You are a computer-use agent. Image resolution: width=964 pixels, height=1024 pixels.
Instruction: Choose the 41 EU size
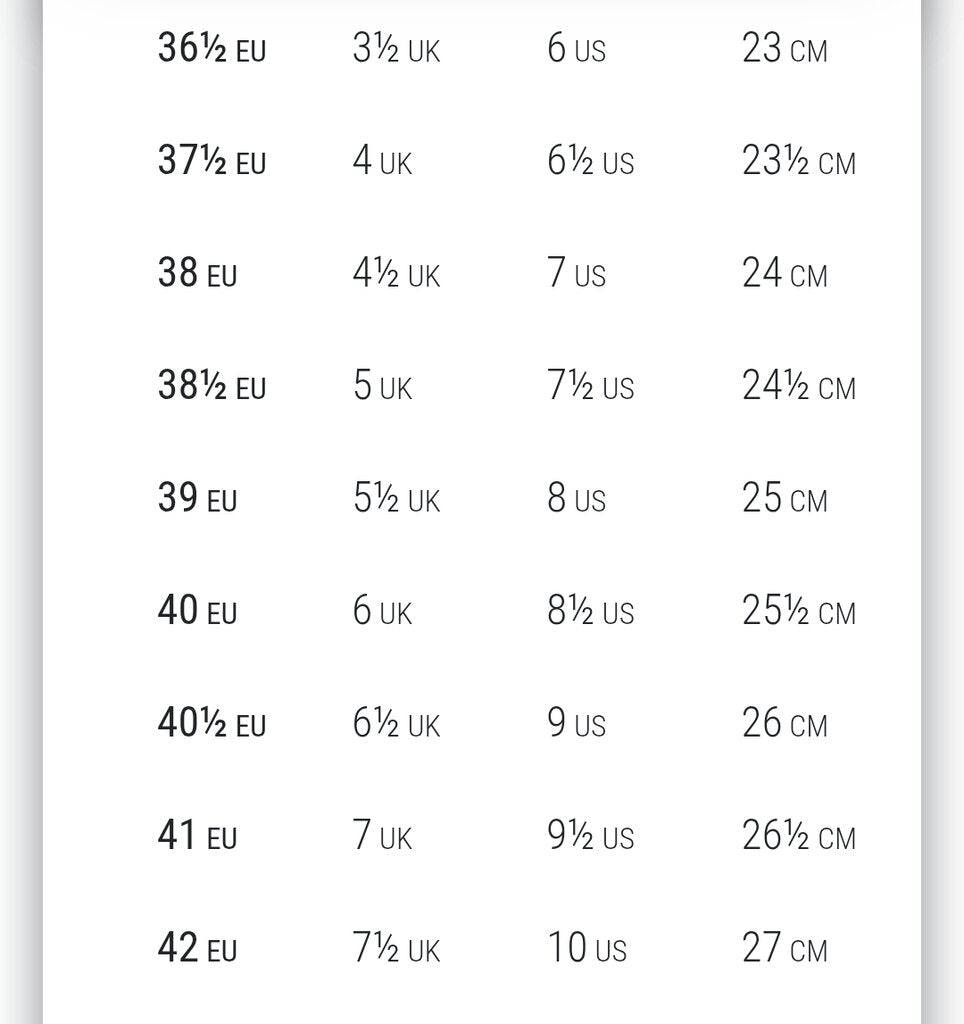pos(197,837)
